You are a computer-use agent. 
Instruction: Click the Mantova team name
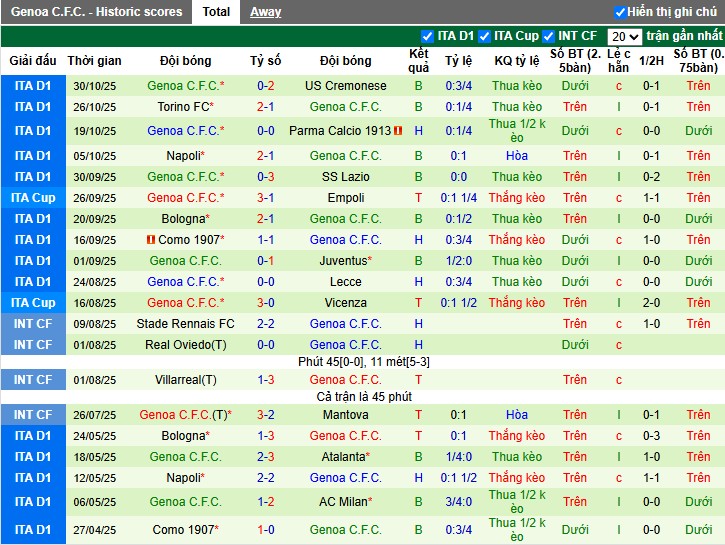point(345,415)
